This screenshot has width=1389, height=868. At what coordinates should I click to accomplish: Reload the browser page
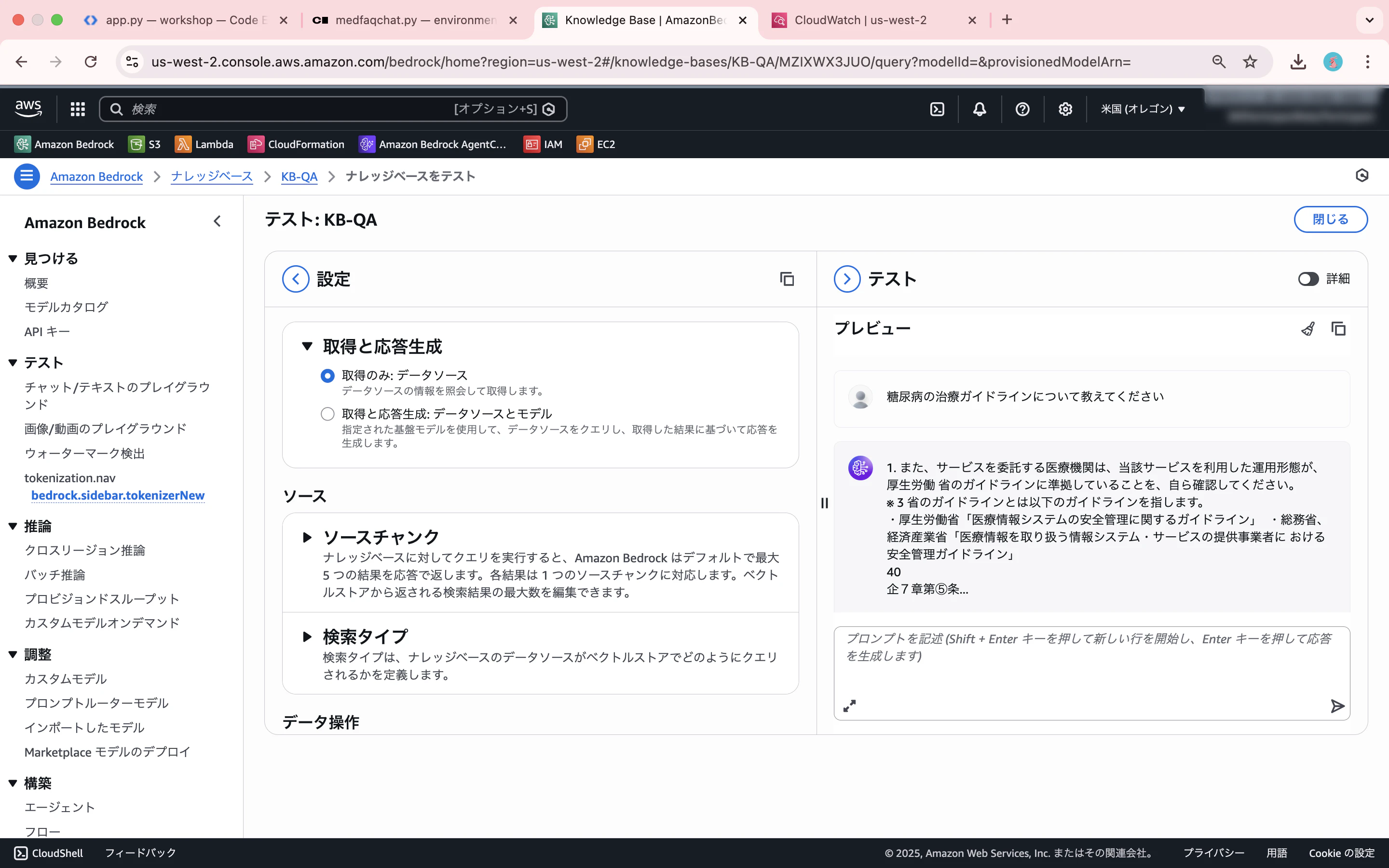tap(91, 61)
